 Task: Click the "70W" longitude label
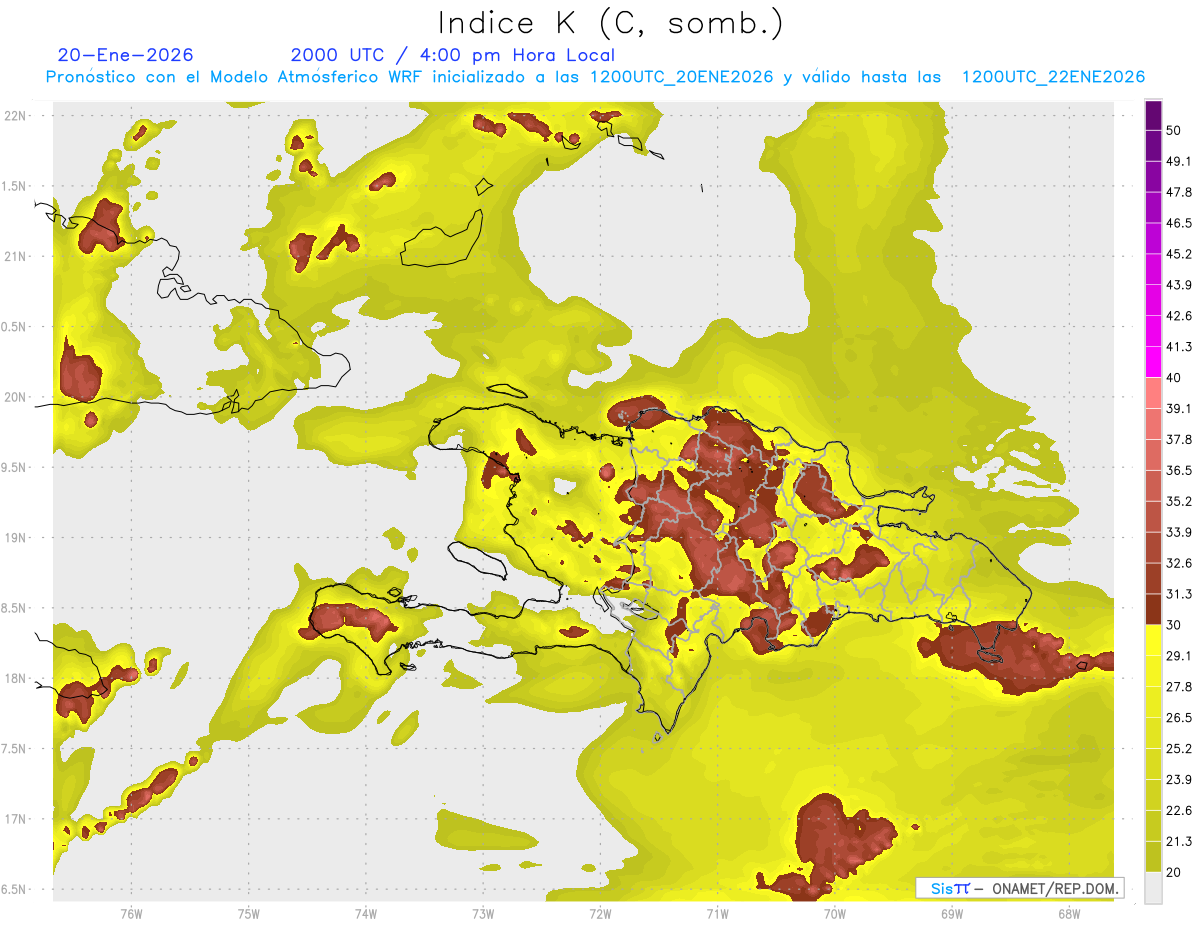click(835, 913)
